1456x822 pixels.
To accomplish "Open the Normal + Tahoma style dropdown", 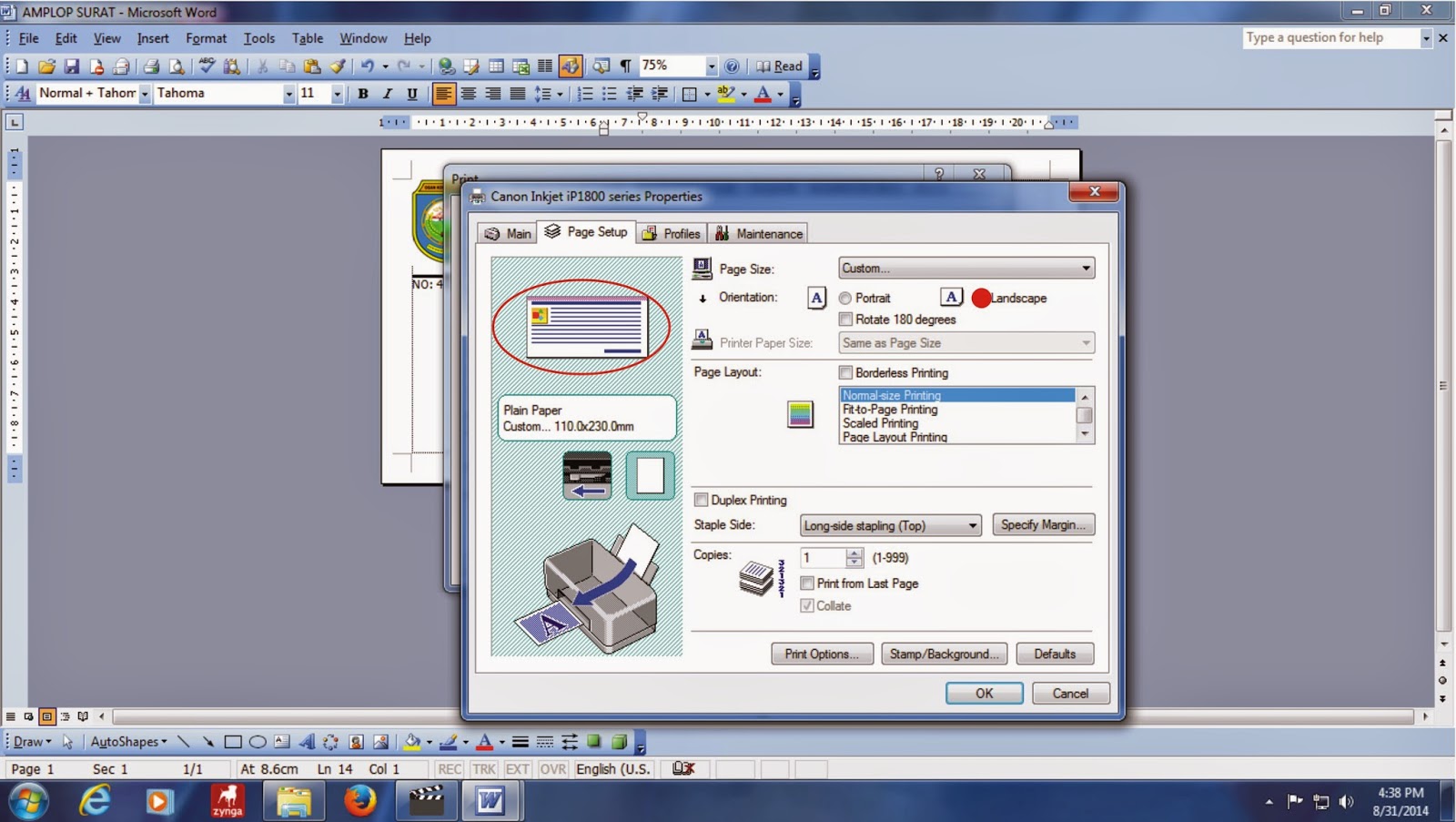I will coord(144,94).
